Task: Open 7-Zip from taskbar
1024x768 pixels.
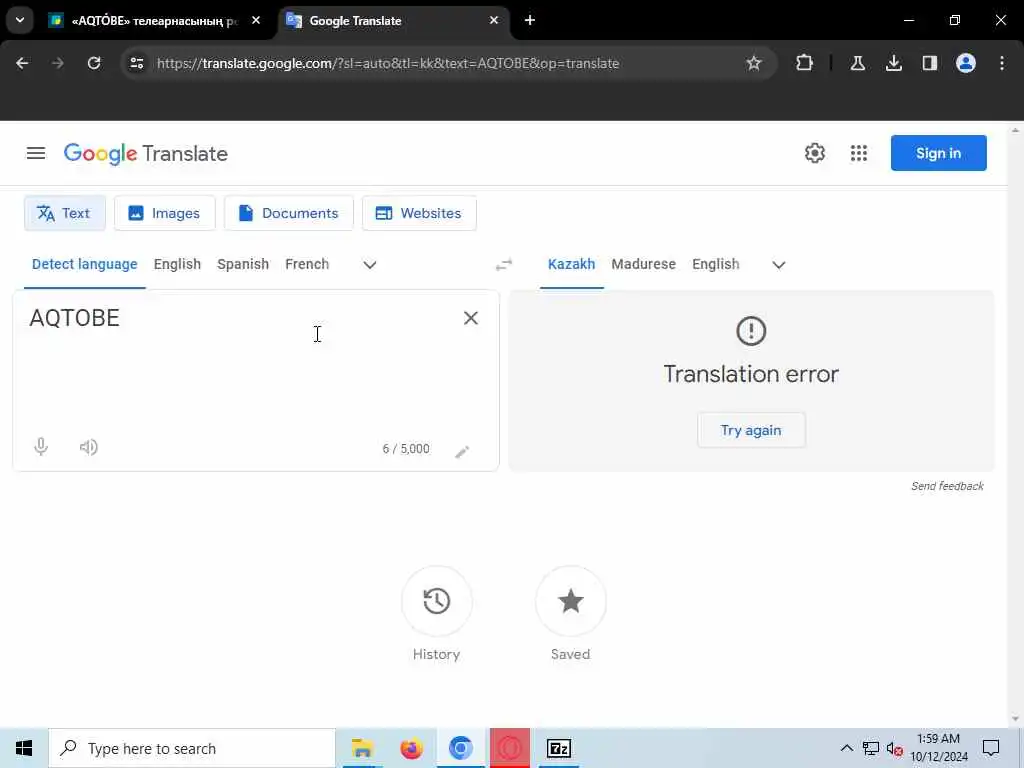Action: [558, 748]
